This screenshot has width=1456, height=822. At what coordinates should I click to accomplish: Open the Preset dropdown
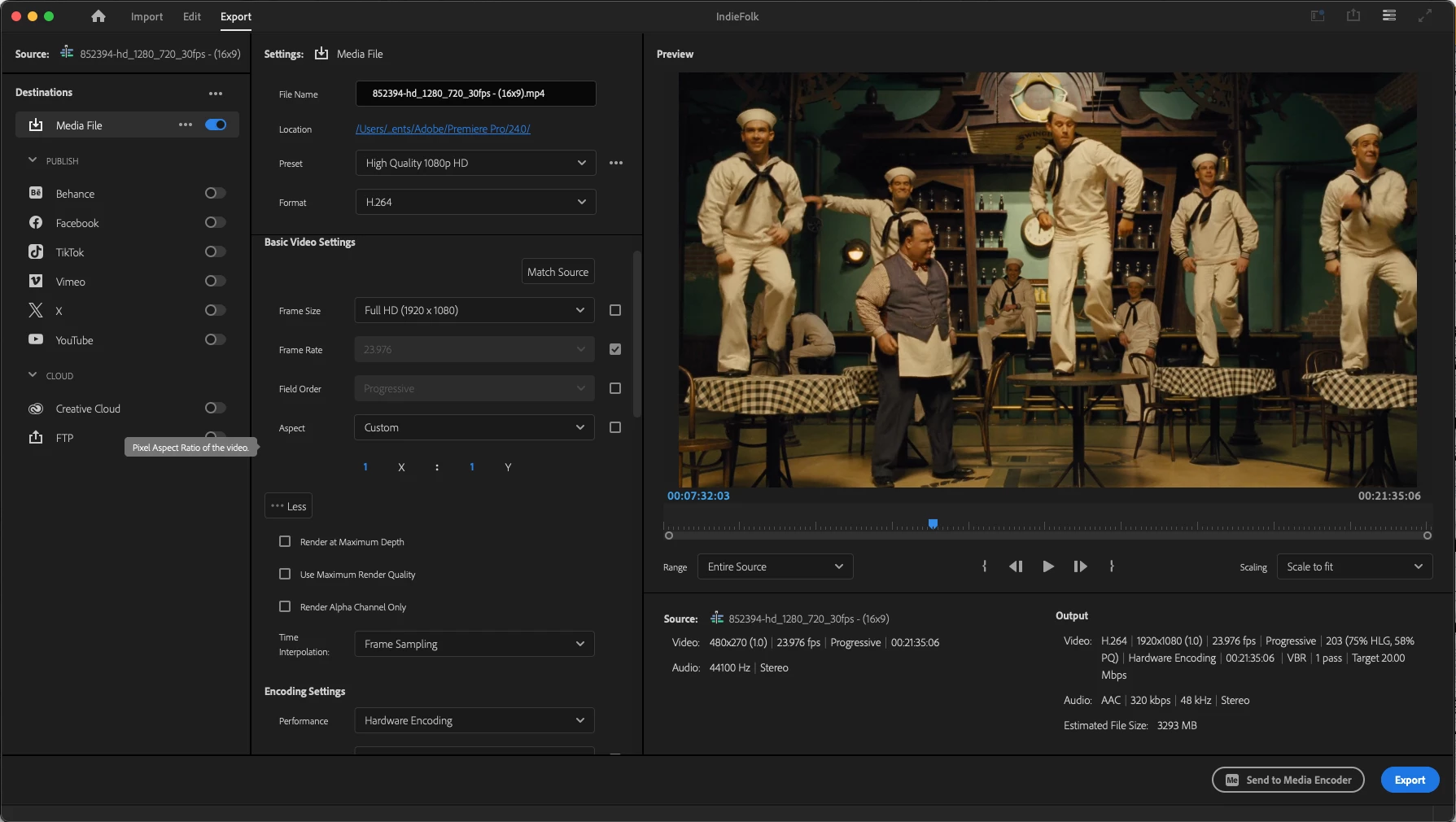pos(475,163)
